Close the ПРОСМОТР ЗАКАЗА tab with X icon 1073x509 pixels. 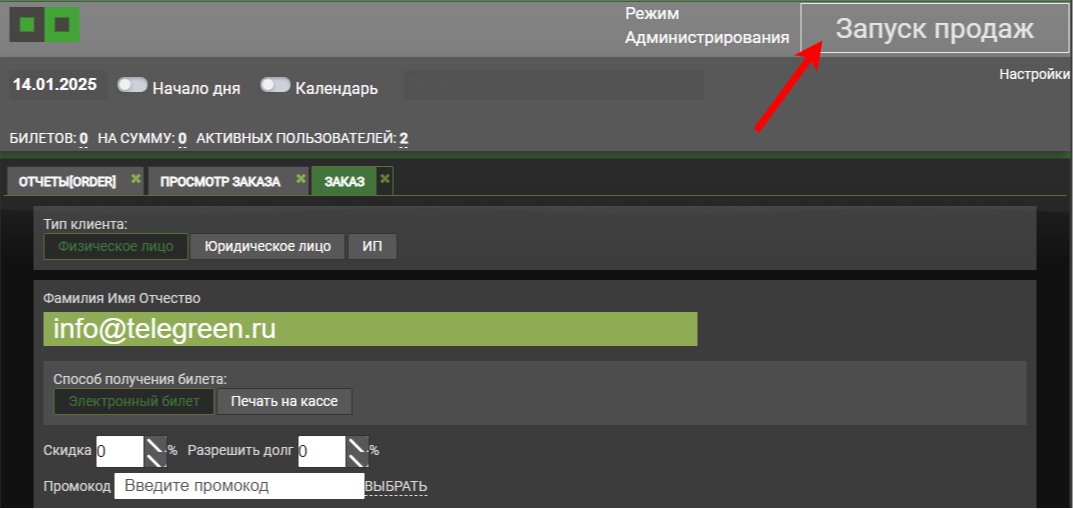pyautogui.click(x=300, y=178)
